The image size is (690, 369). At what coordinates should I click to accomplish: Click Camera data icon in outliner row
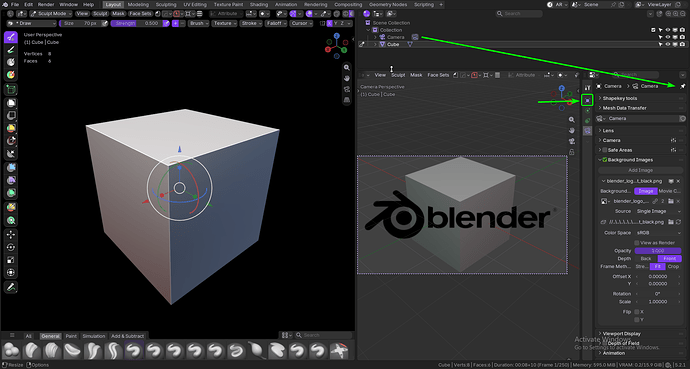pyautogui.click(x=415, y=37)
